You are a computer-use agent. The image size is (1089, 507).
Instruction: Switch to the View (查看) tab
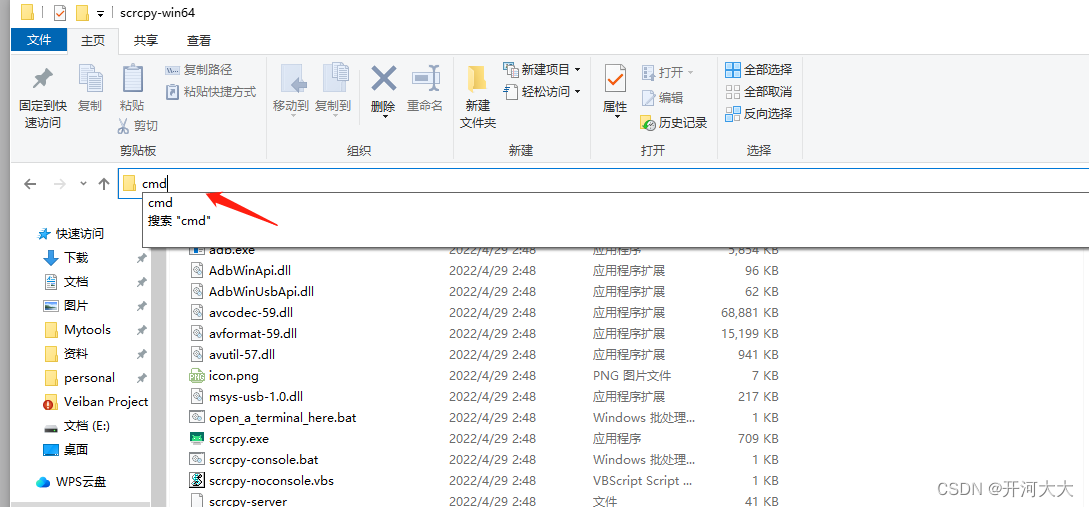(x=199, y=41)
